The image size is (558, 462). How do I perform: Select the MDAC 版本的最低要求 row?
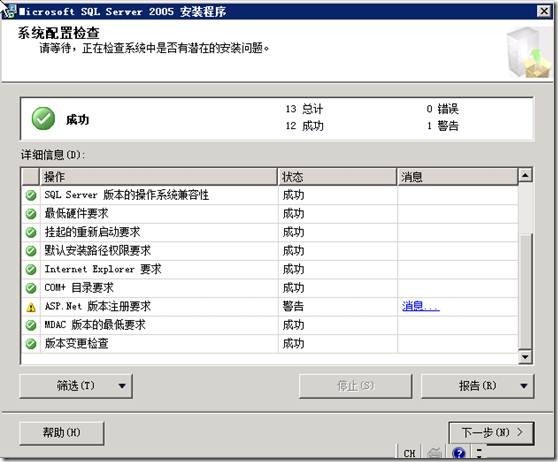270,325
